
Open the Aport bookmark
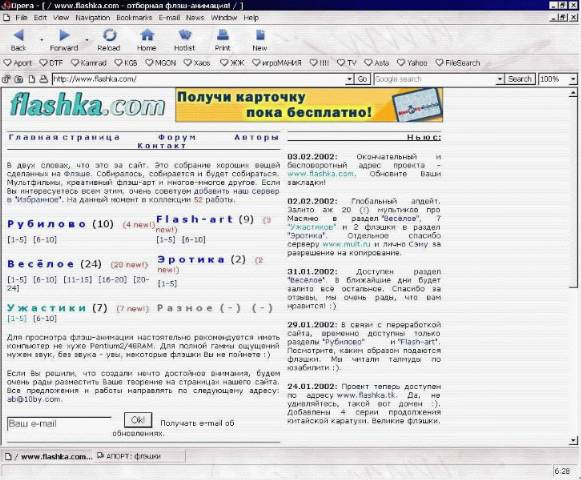point(17,63)
